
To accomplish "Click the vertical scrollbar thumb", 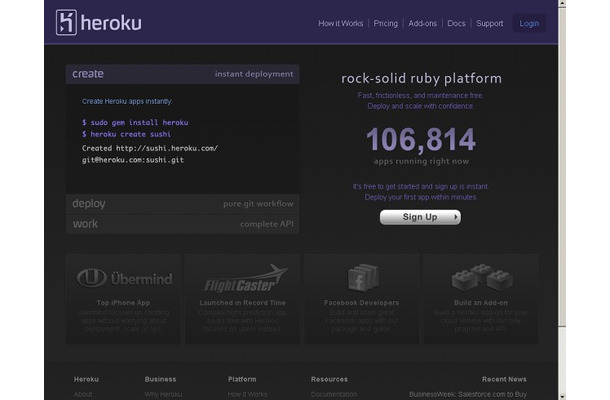I will [x=562, y=167].
